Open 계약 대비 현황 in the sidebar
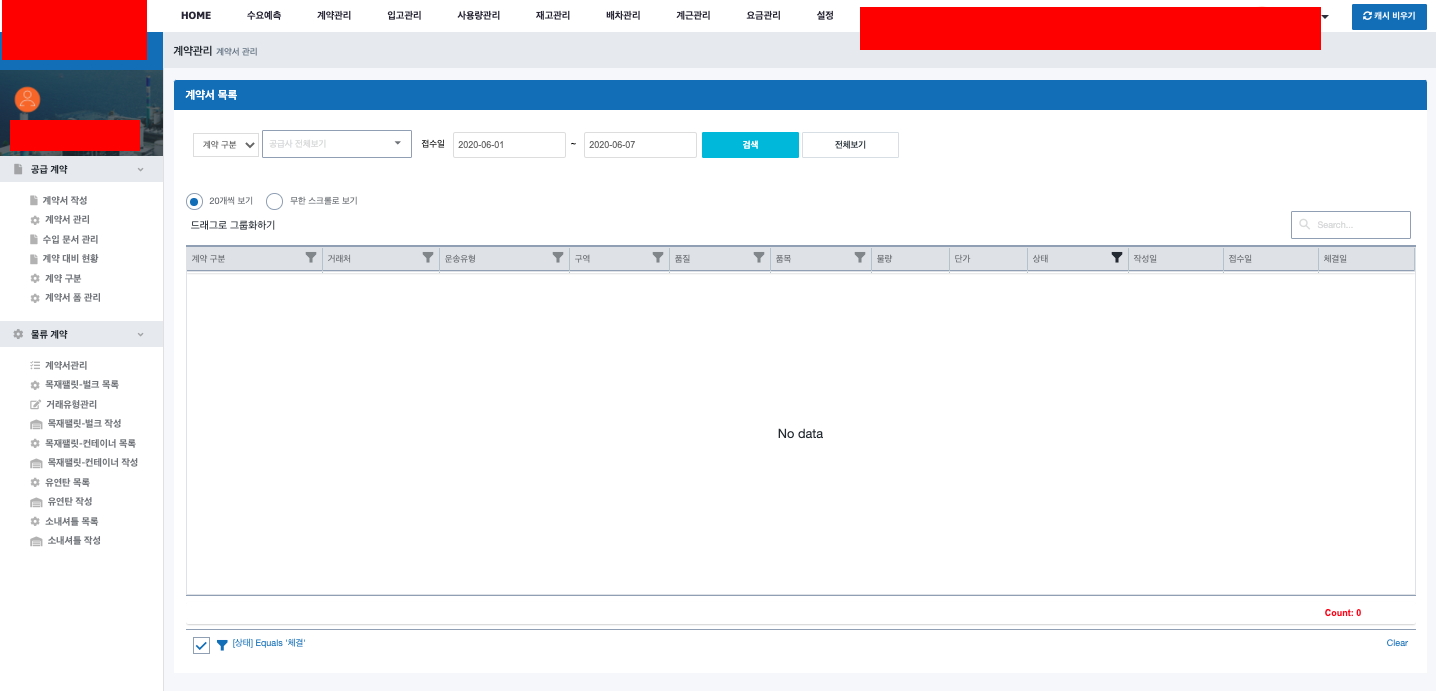Viewport: 1436px width, 691px height. [x=71, y=259]
